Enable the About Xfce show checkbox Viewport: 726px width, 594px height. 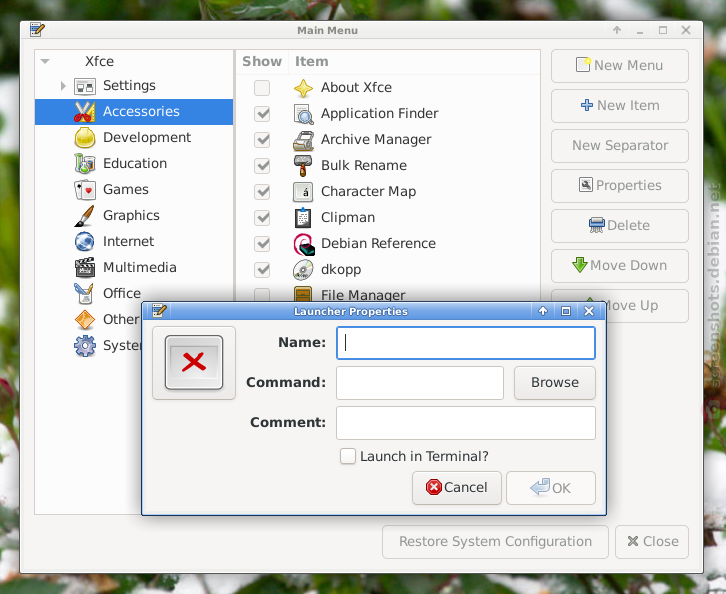pyautogui.click(x=262, y=88)
